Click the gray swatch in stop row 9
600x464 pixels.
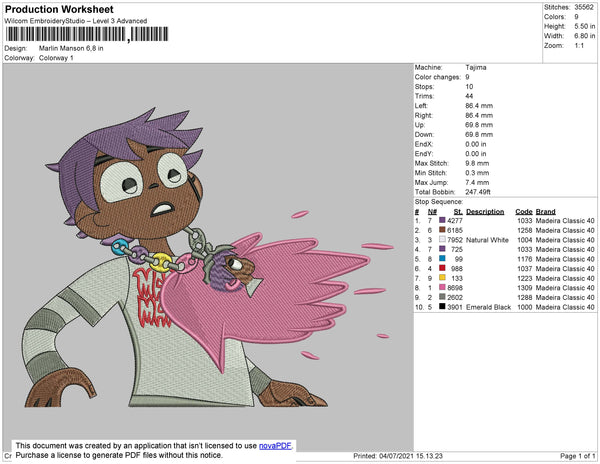[x=442, y=297]
